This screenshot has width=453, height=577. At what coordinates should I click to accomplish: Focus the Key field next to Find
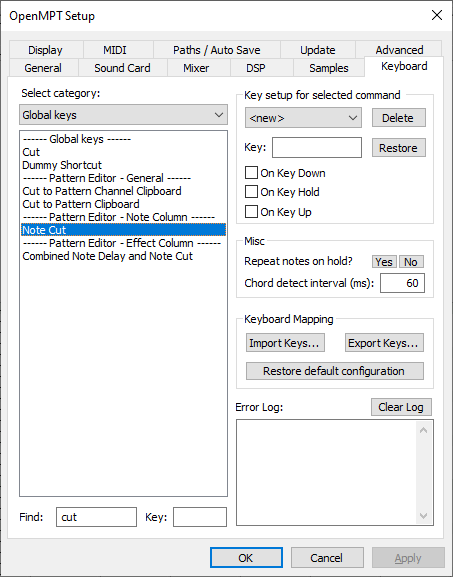tap(200, 517)
